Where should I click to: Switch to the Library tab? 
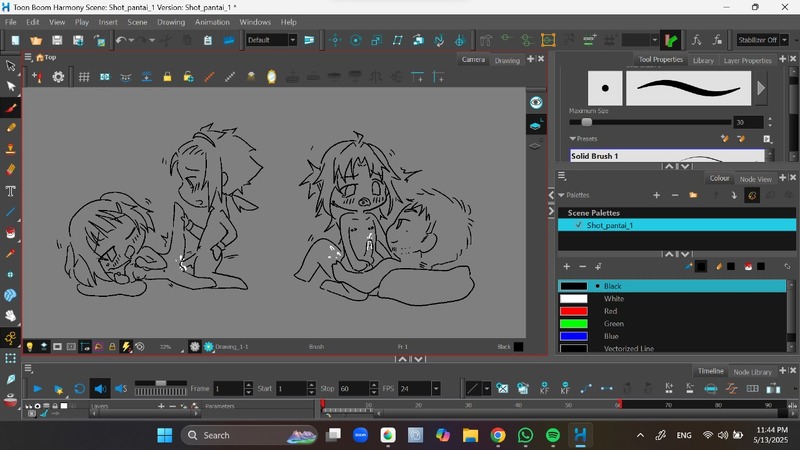(703, 60)
